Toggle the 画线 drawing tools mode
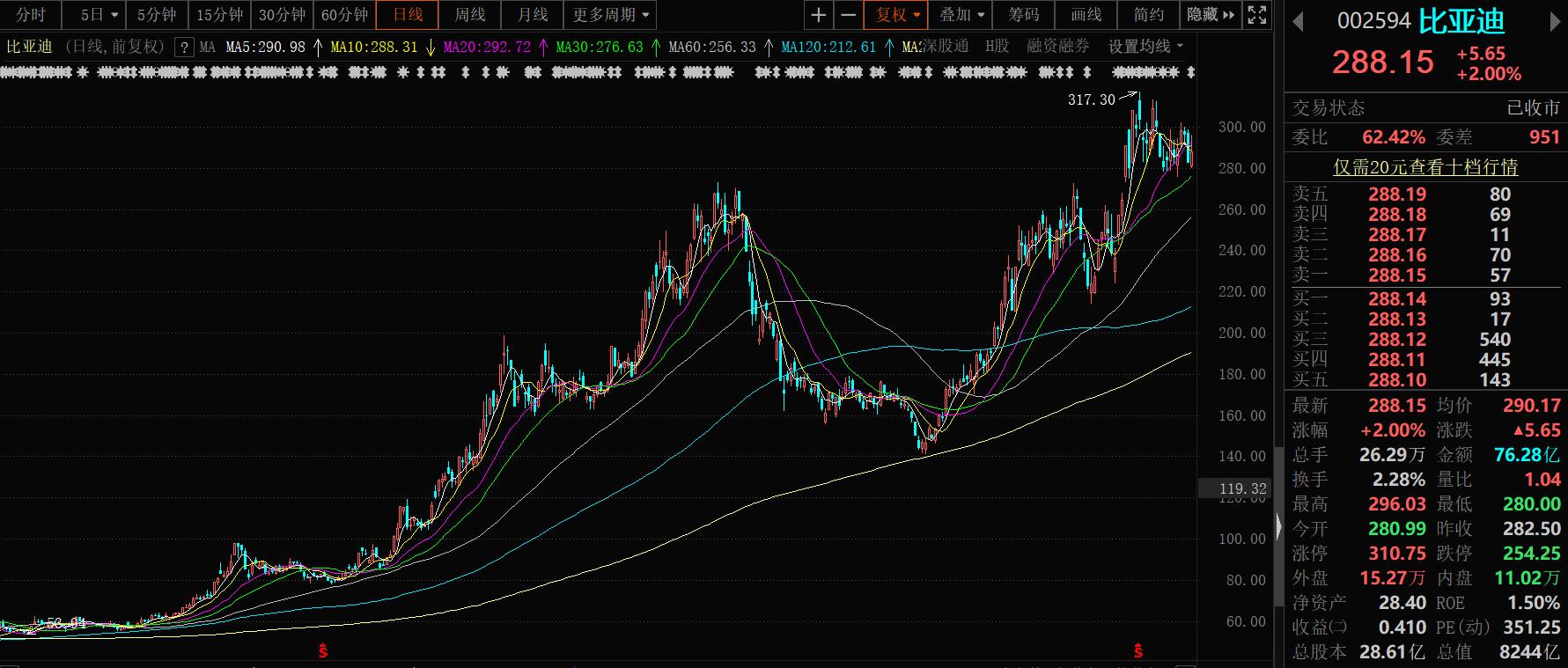The image size is (1568, 668). tap(1086, 15)
